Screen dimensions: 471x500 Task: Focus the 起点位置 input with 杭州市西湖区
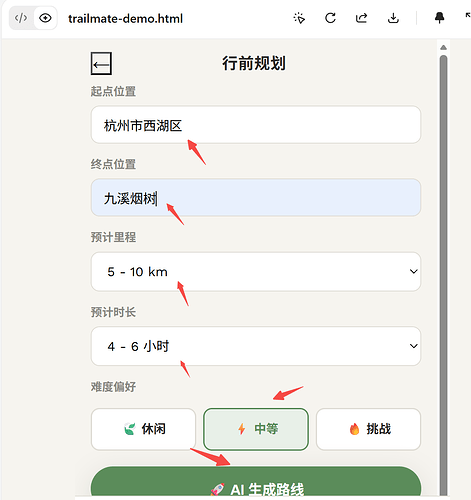pos(256,125)
